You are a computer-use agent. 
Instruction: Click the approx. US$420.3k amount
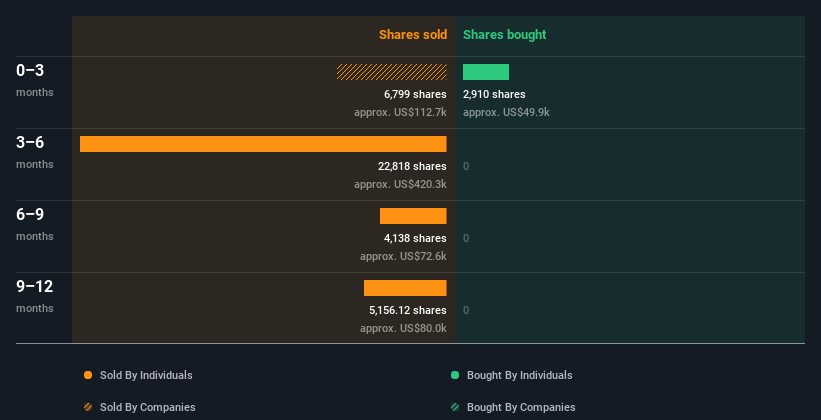(401, 184)
